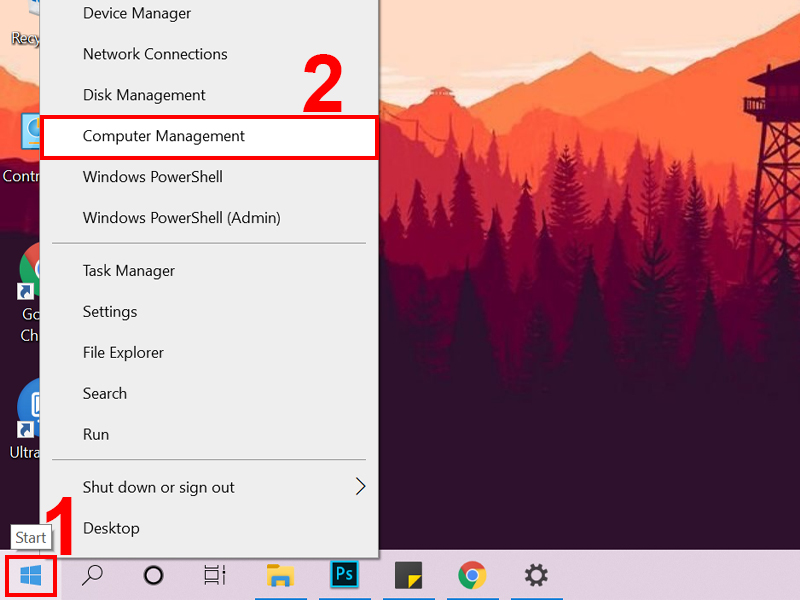The image size is (800, 600).
Task: Open the Windows Start button
Action: [31, 576]
